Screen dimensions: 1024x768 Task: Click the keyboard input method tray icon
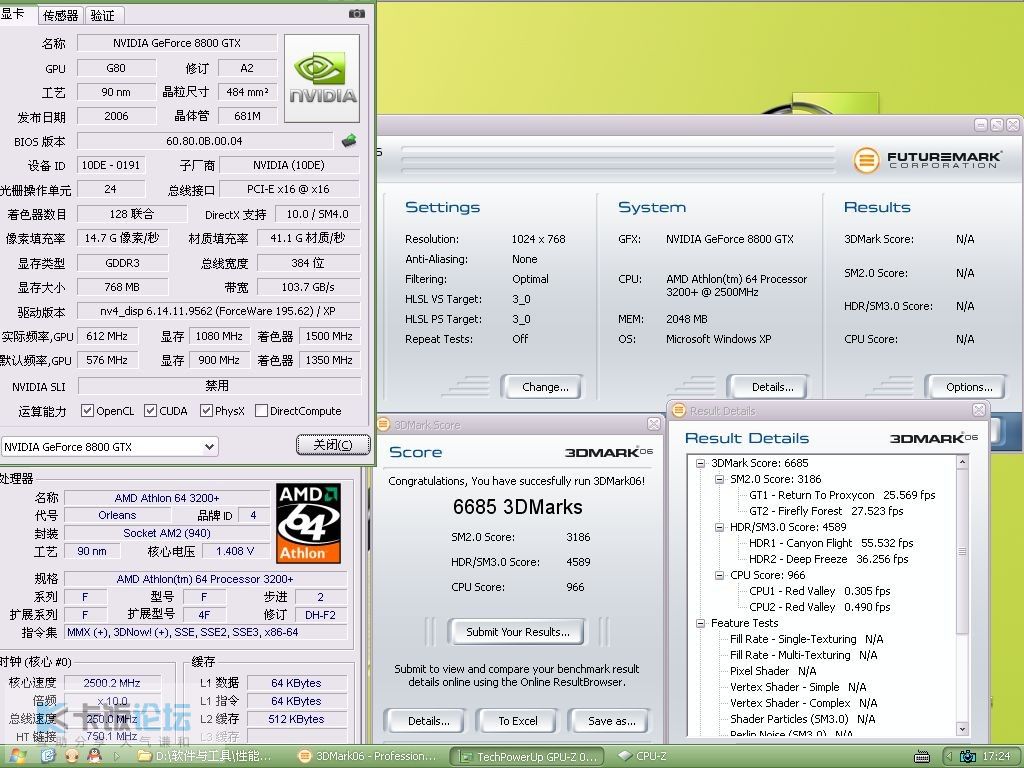click(921, 756)
